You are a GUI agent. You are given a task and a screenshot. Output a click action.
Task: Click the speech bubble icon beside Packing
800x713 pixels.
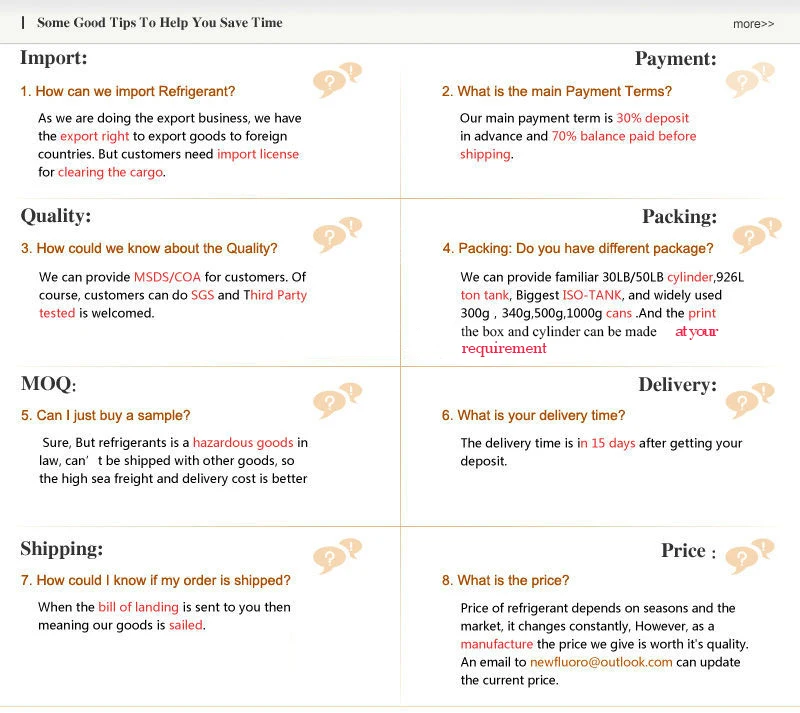coord(755,235)
